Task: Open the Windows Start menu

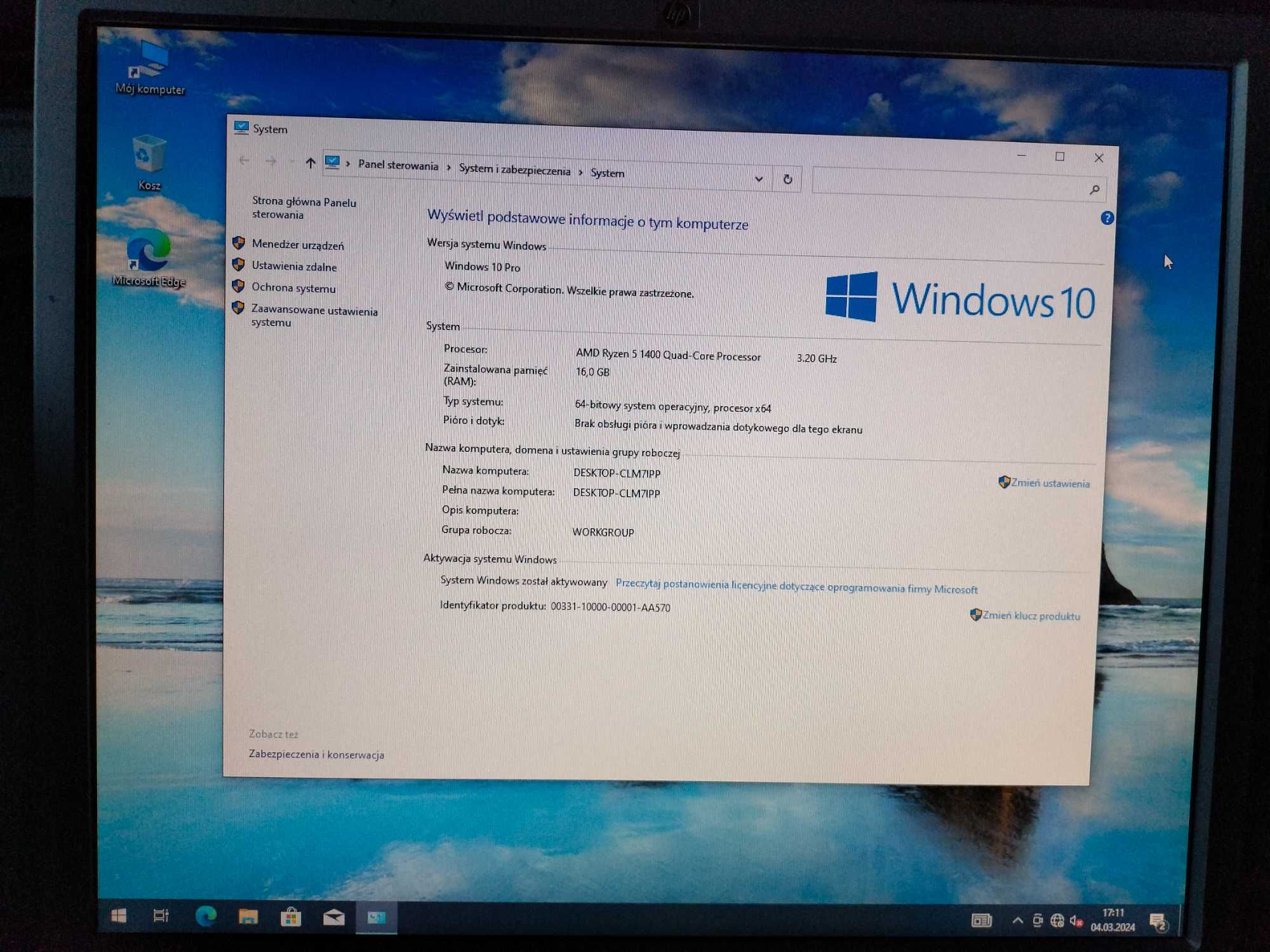Action: [119, 916]
